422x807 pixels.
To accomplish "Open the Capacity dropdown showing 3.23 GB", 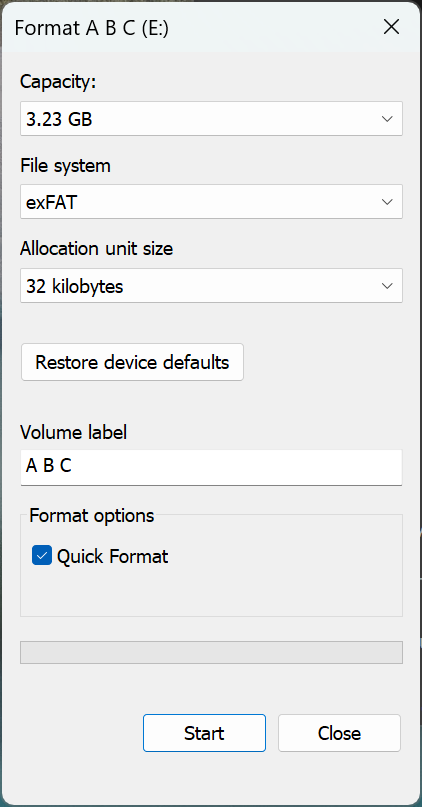I will click(x=211, y=119).
